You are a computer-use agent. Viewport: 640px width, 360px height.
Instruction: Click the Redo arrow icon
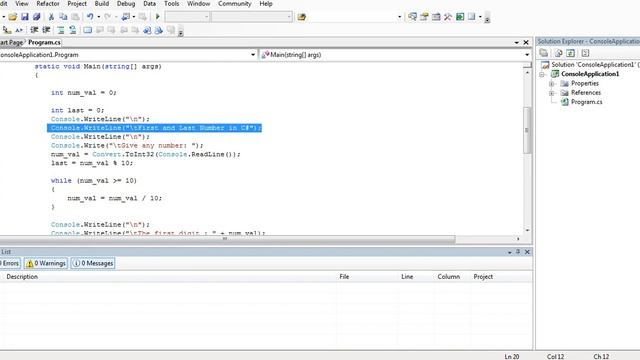[108, 17]
